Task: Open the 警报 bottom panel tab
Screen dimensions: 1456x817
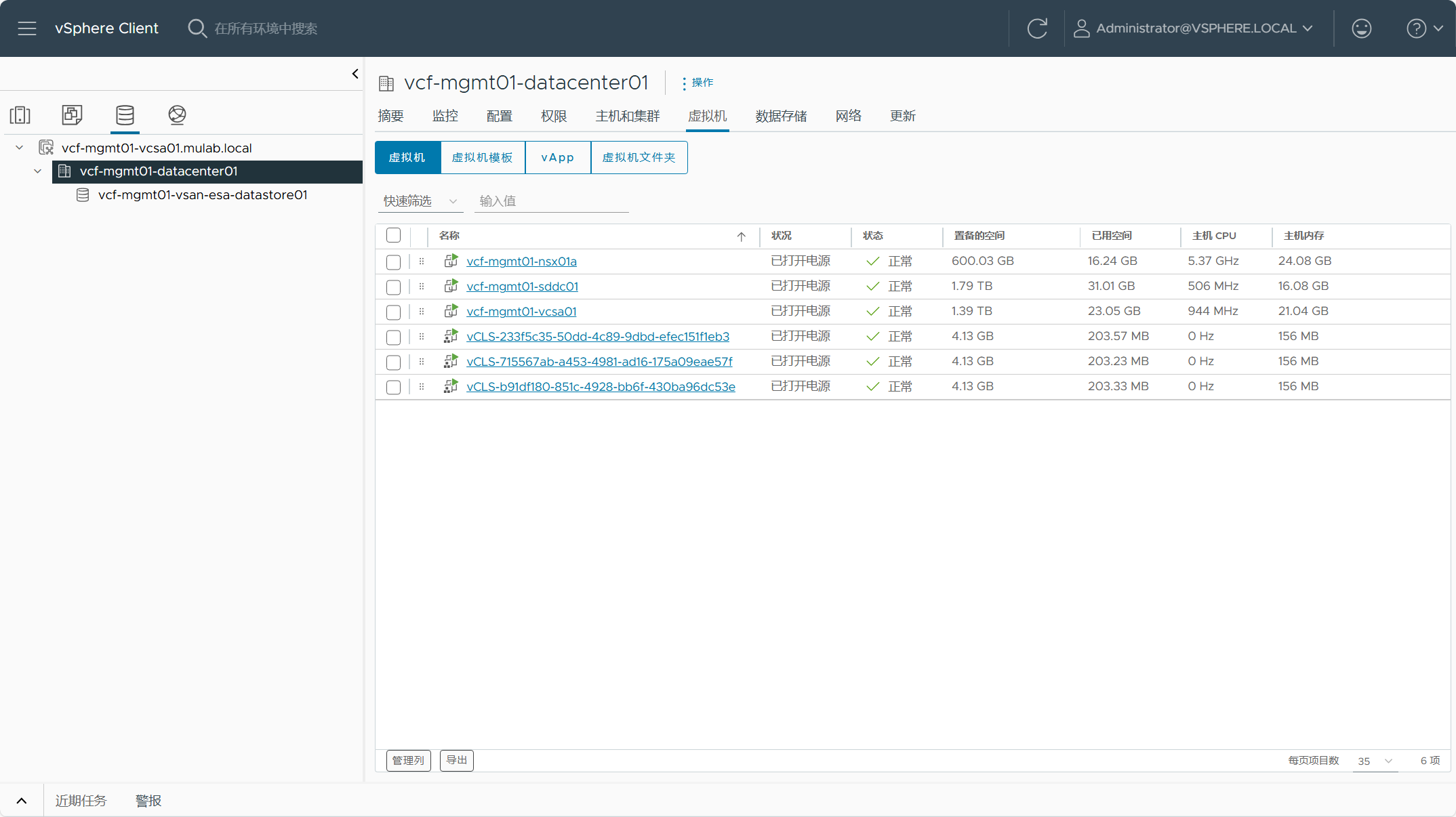Action: tap(148, 801)
